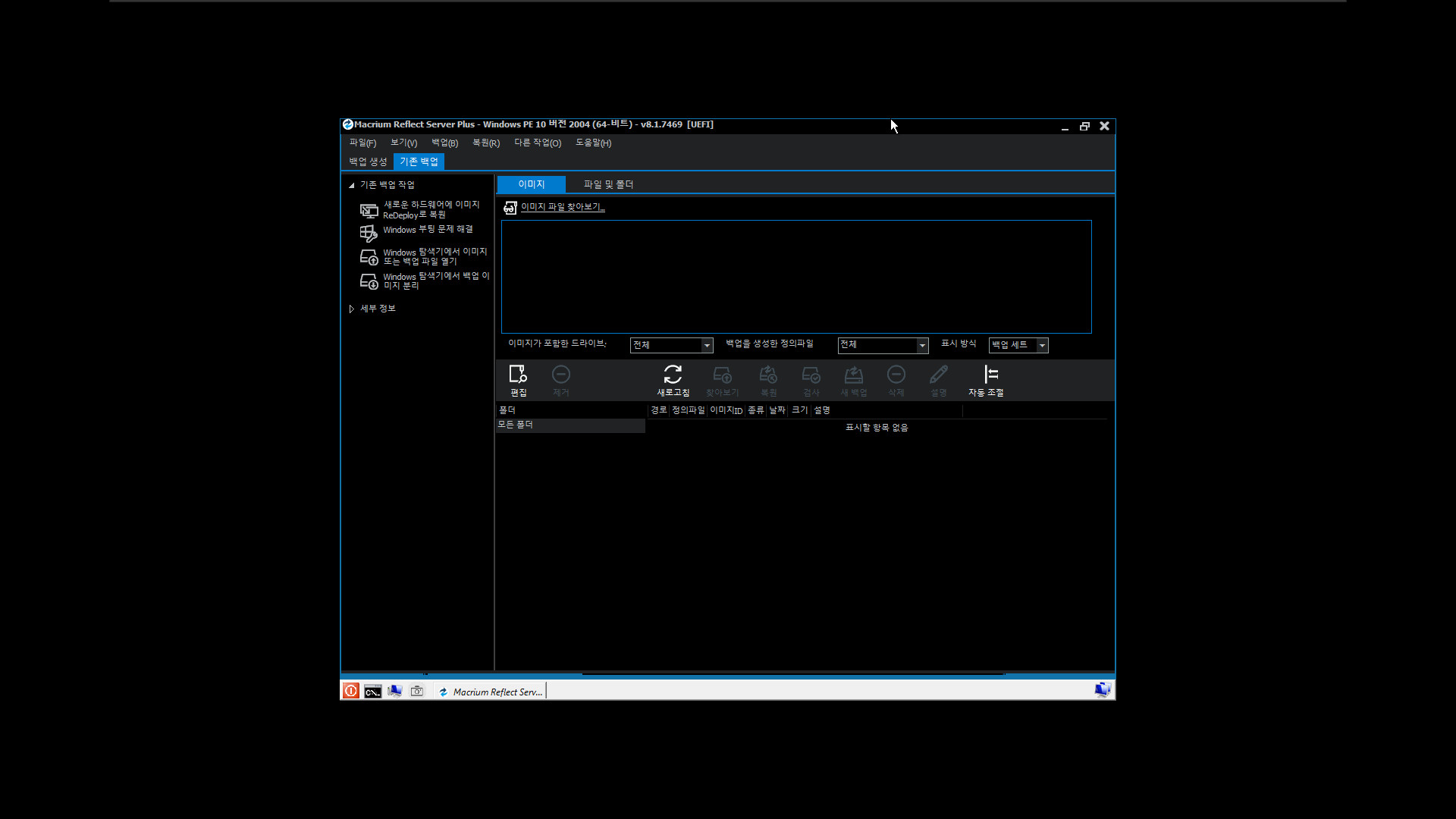Click the 표시할 항목 없음 text
This screenshot has height=819, width=1456.
pos(877,428)
